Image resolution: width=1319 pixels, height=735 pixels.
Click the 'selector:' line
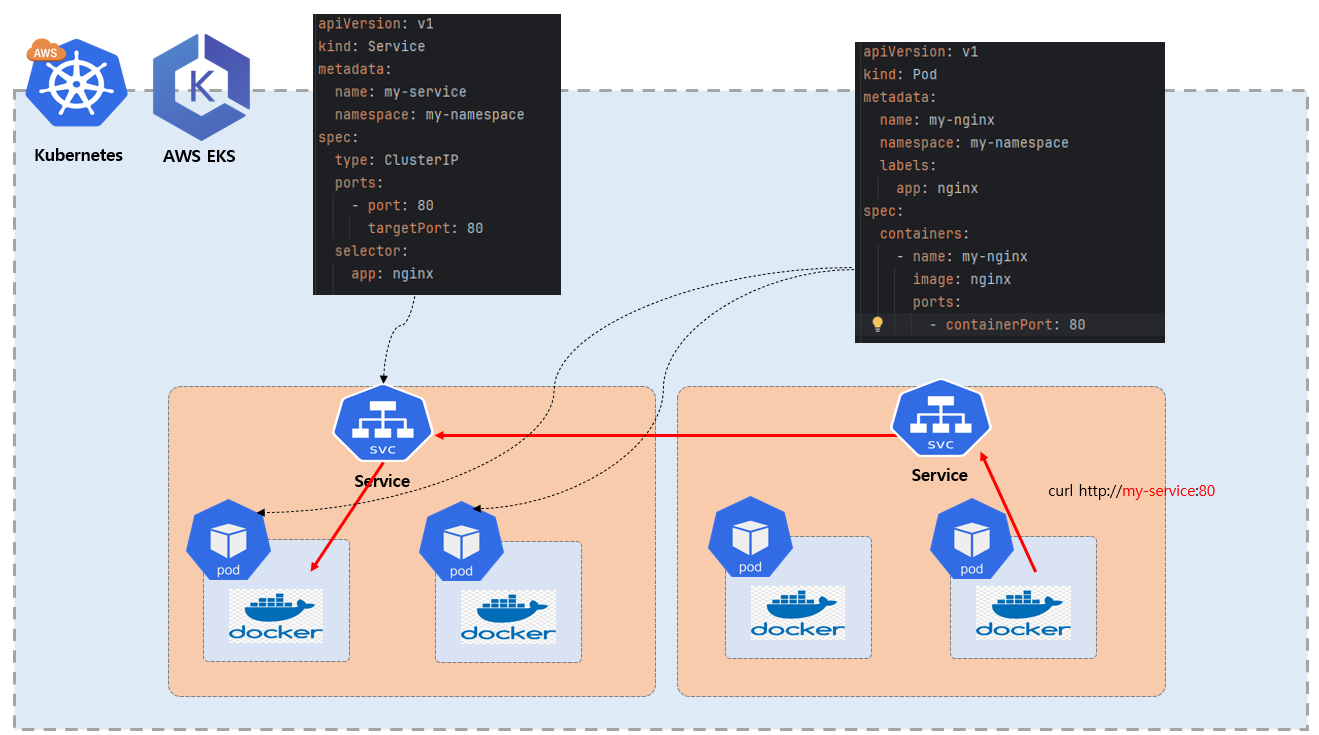(372, 251)
